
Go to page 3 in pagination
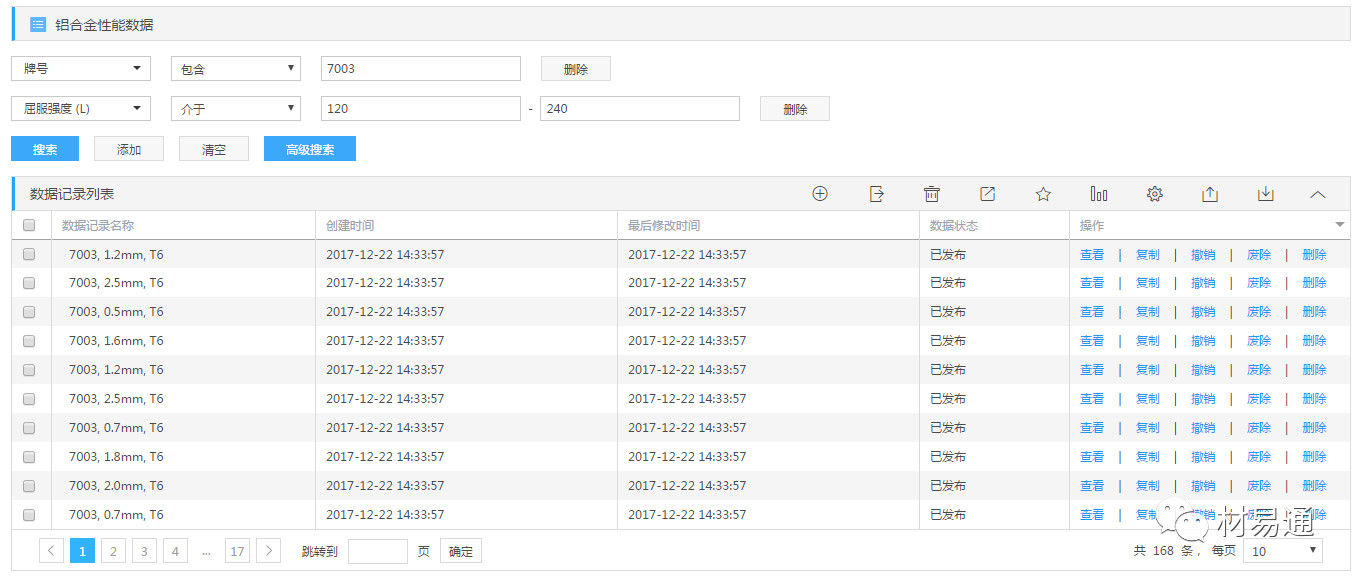(144, 551)
